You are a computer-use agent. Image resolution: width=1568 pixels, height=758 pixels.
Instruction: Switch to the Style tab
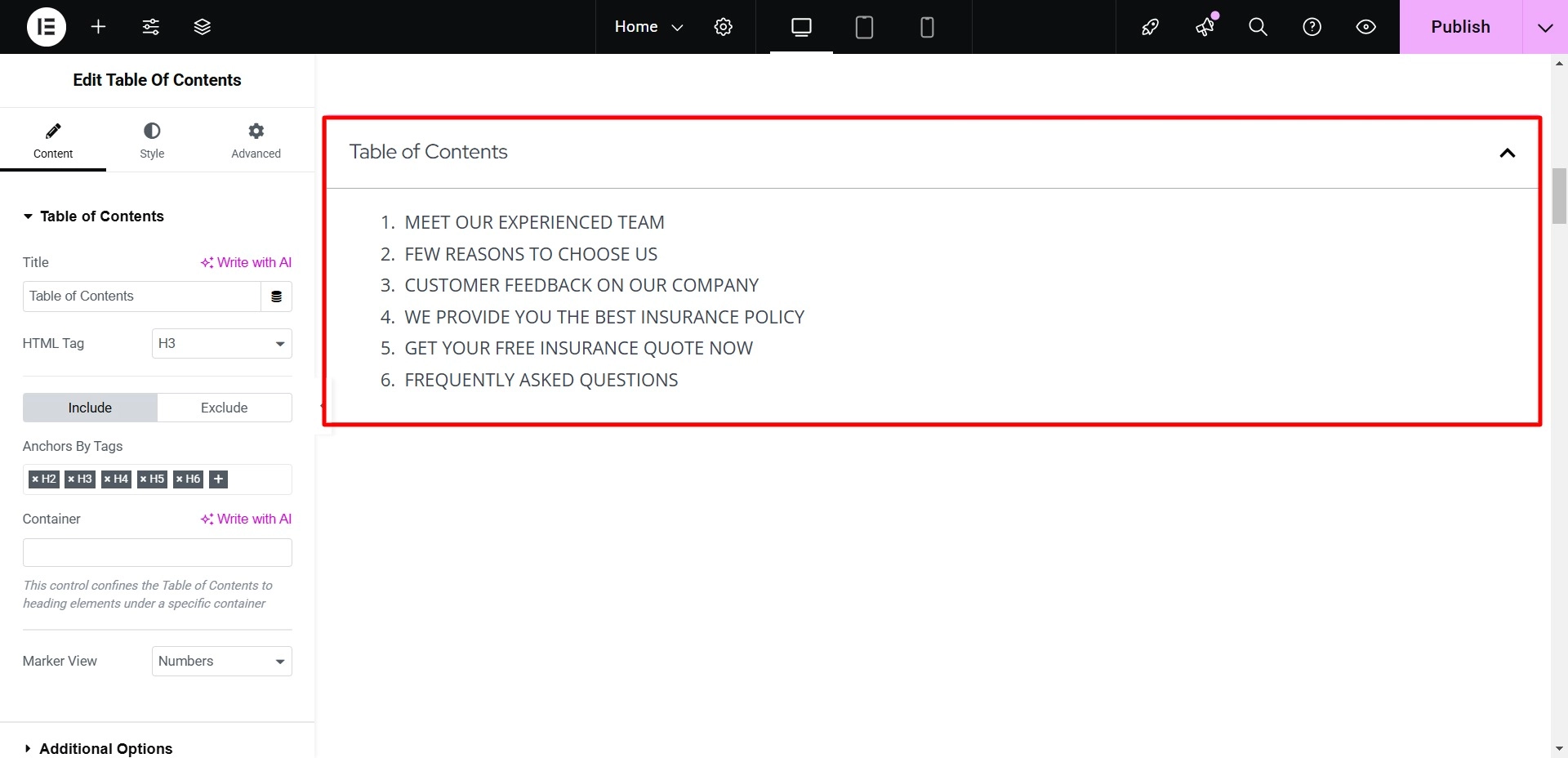coord(152,140)
